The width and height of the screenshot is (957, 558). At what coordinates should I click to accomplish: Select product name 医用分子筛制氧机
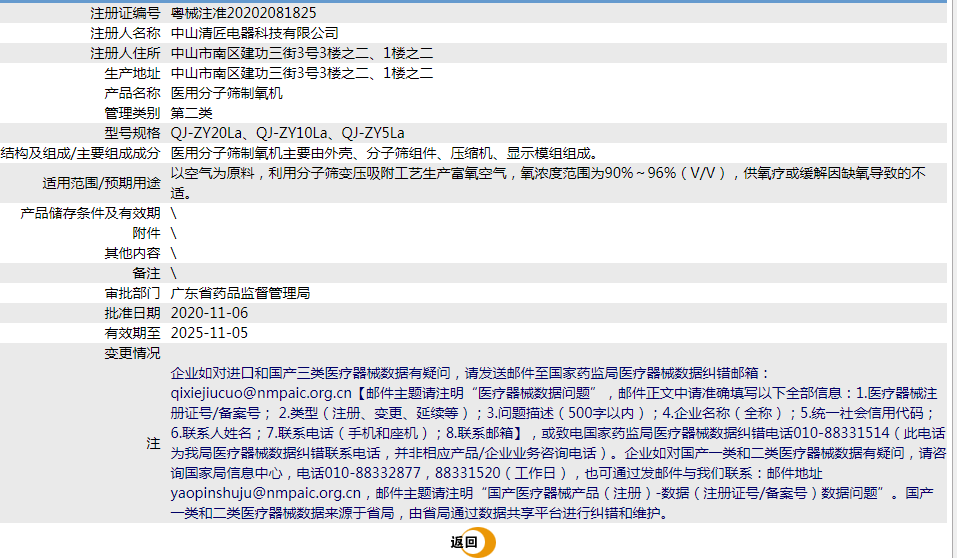(226, 93)
